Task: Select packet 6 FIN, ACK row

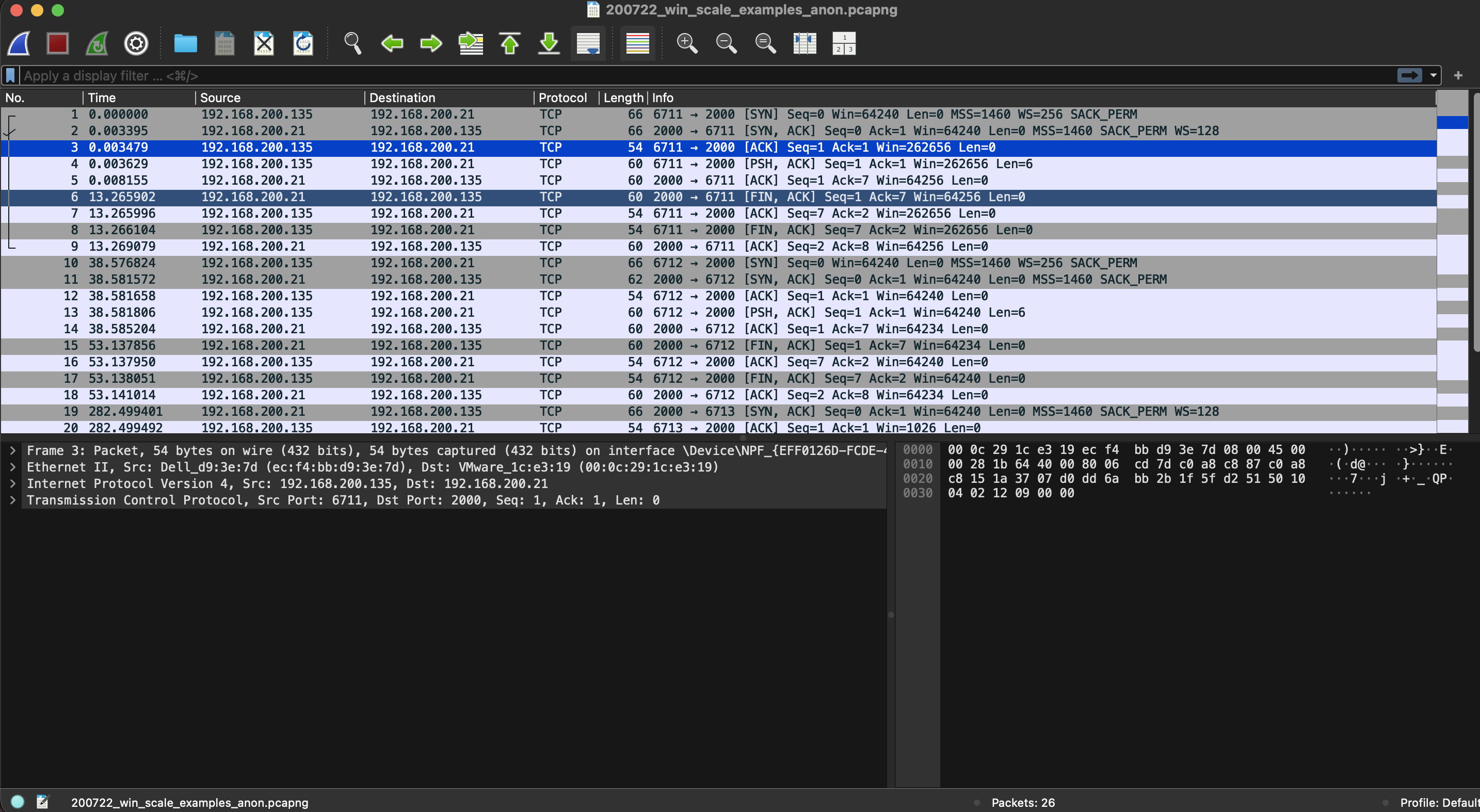Action: 718,197
